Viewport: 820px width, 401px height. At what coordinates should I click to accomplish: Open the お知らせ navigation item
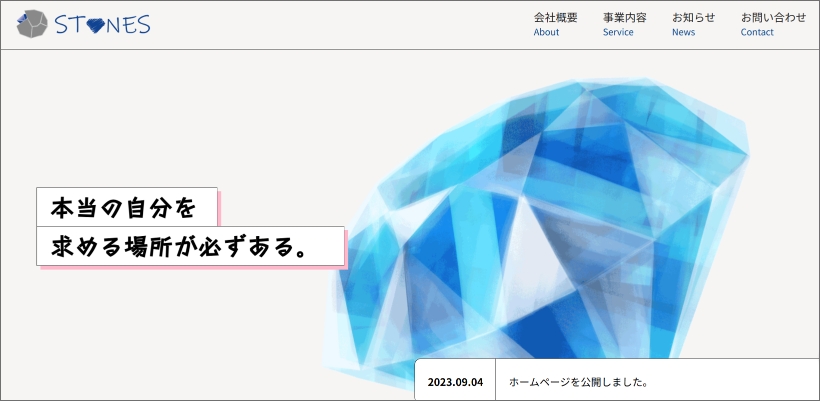(x=693, y=17)
